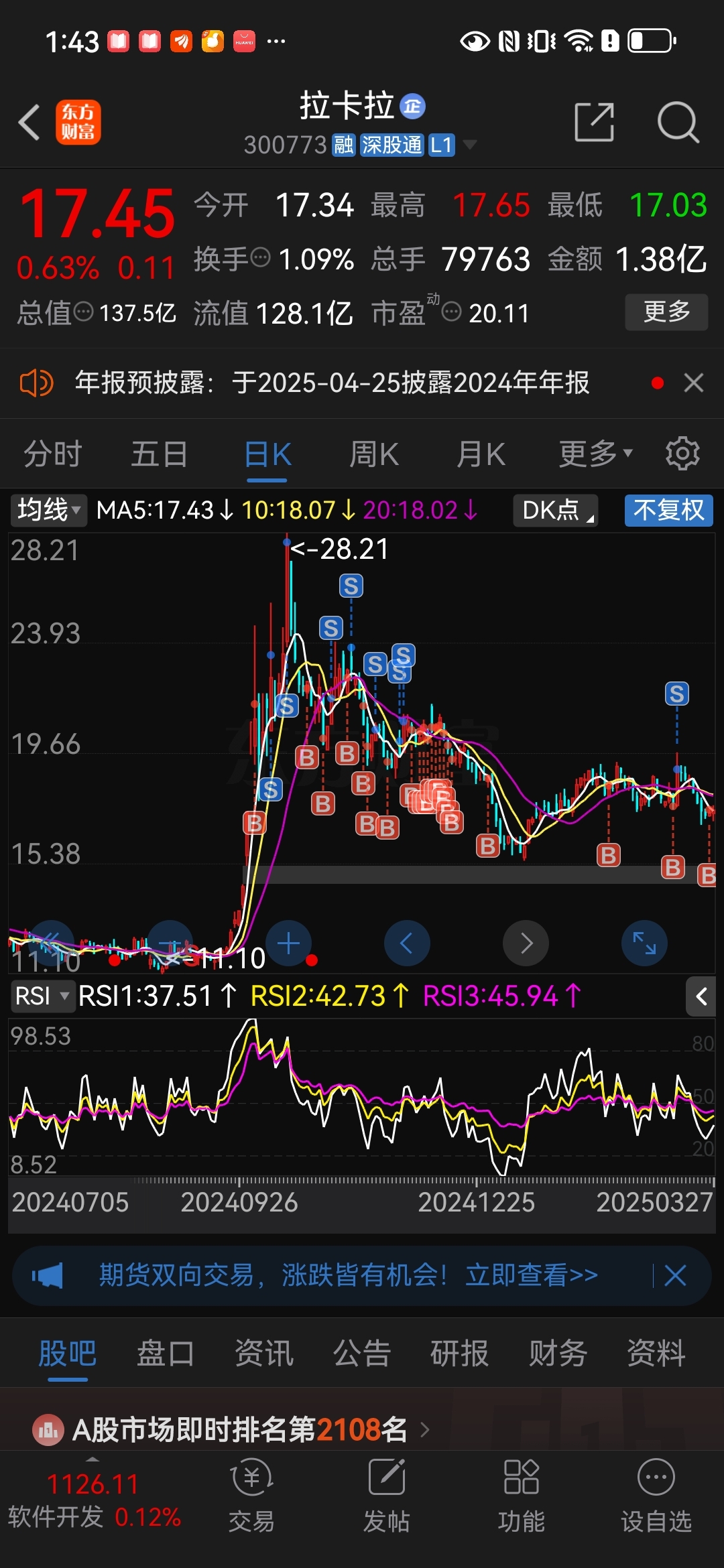
Task: Tap the current price 17.45
Action: (97, 214)
